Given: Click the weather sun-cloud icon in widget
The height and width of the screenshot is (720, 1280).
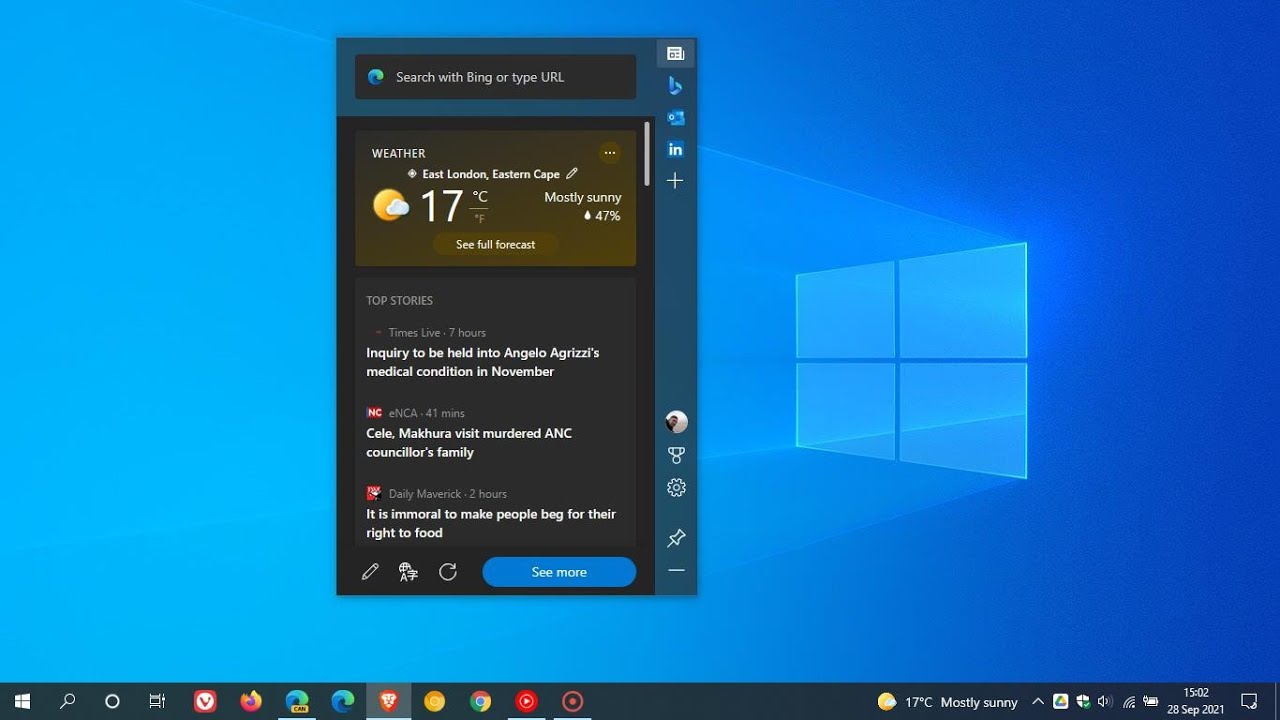Looking at the screenshot, I should click(x=390, y=206).
